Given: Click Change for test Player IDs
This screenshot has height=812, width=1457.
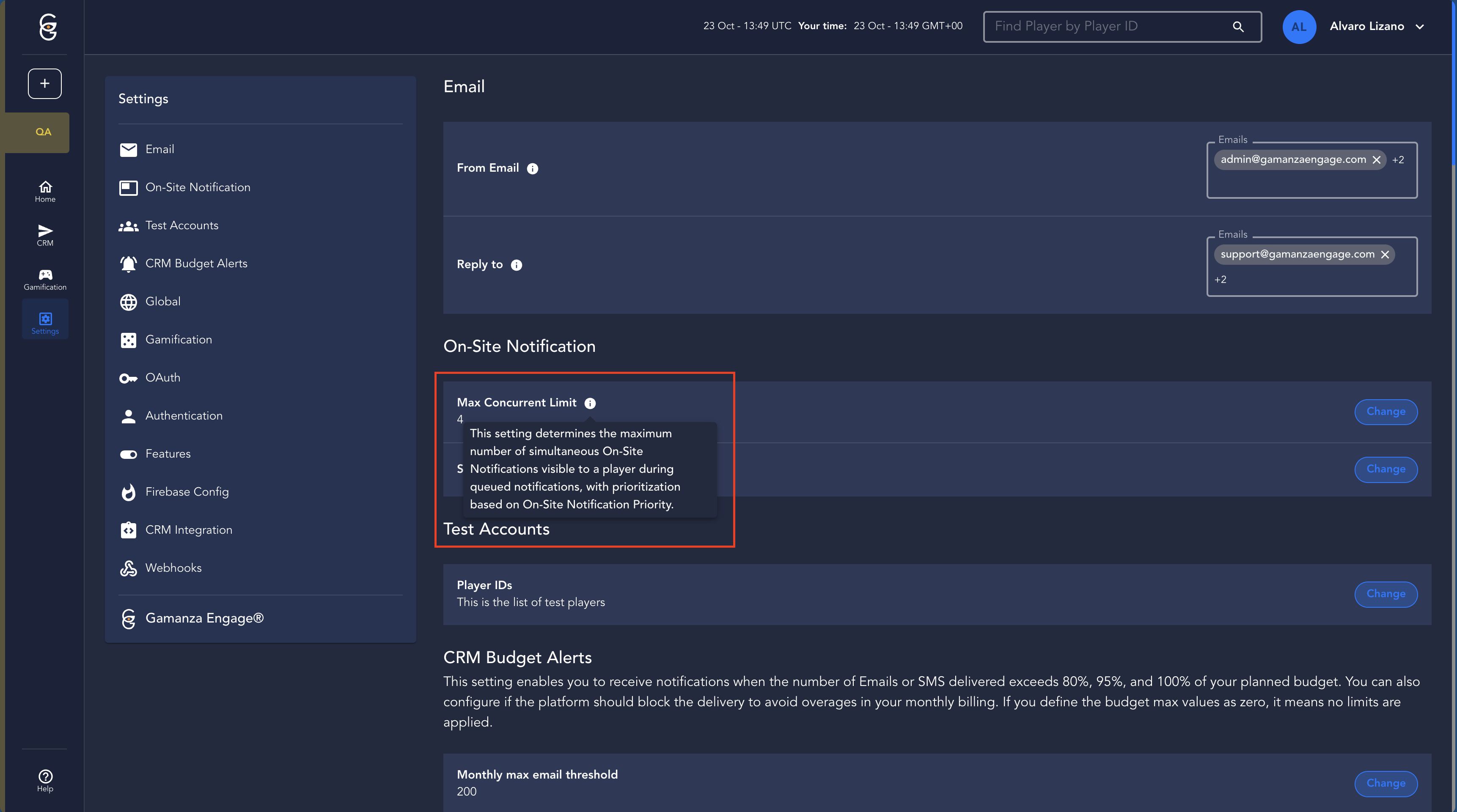Looking at the screenshot, I should click(x=1385, y=594).
